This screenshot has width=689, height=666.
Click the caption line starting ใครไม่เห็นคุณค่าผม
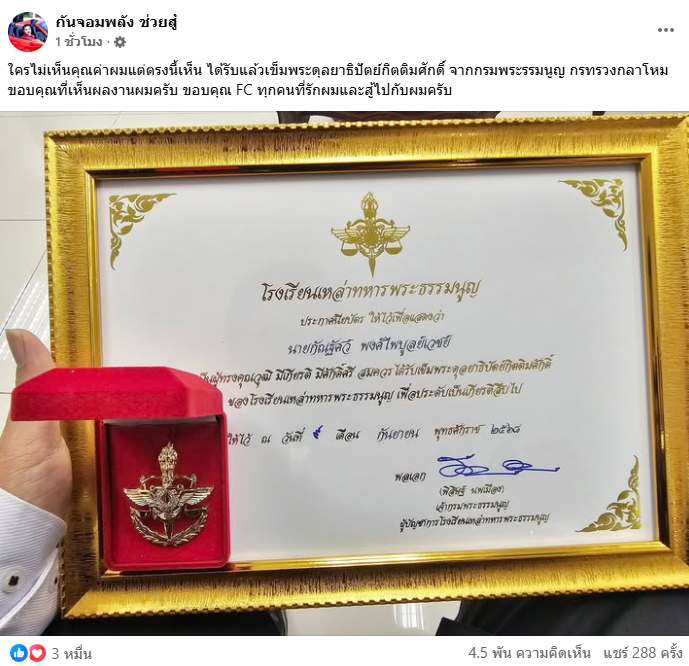click(338, 71)
